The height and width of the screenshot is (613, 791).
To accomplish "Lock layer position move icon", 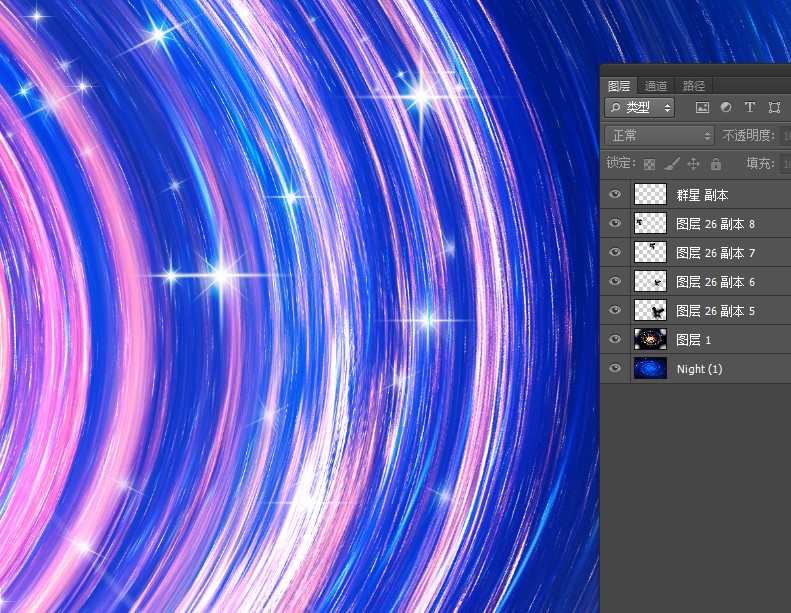I will 694,163.
